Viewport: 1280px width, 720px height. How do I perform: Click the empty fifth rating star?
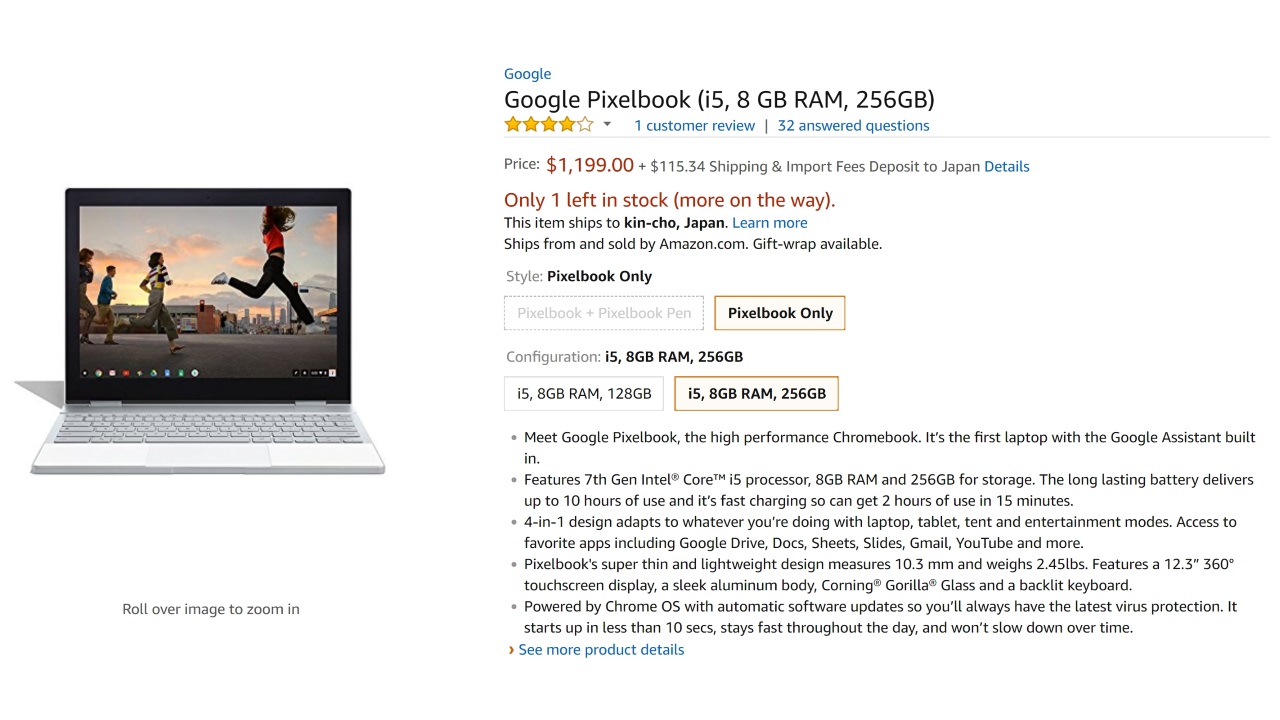(x=585, y=125)
